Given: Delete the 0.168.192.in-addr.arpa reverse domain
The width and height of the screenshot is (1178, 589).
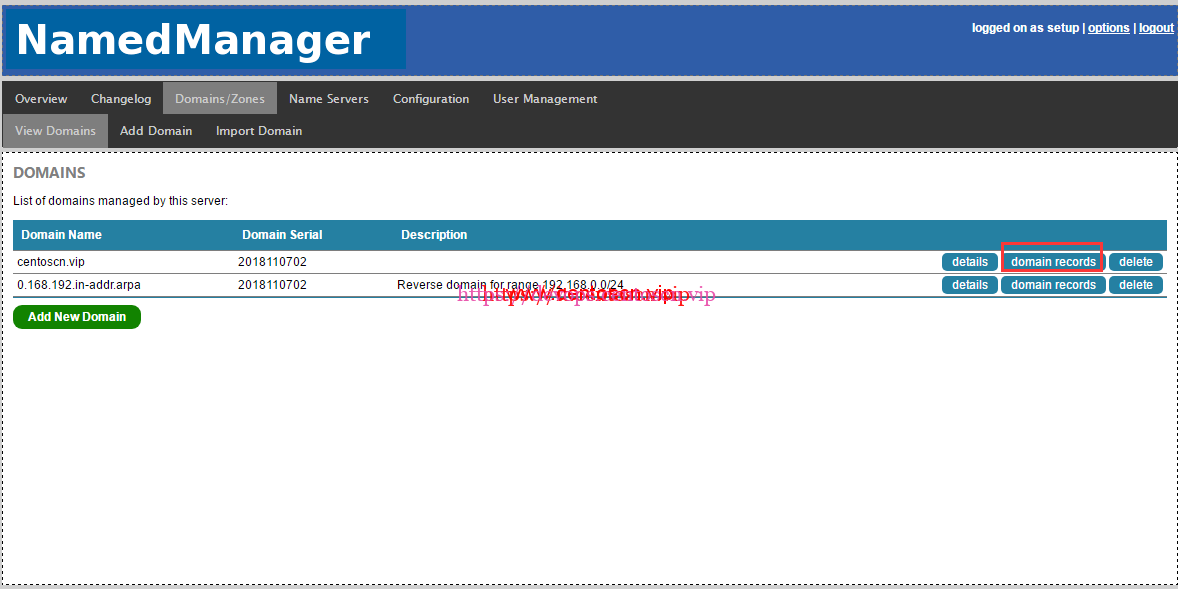Looking at the screenshot, I should click(1135, 285).
